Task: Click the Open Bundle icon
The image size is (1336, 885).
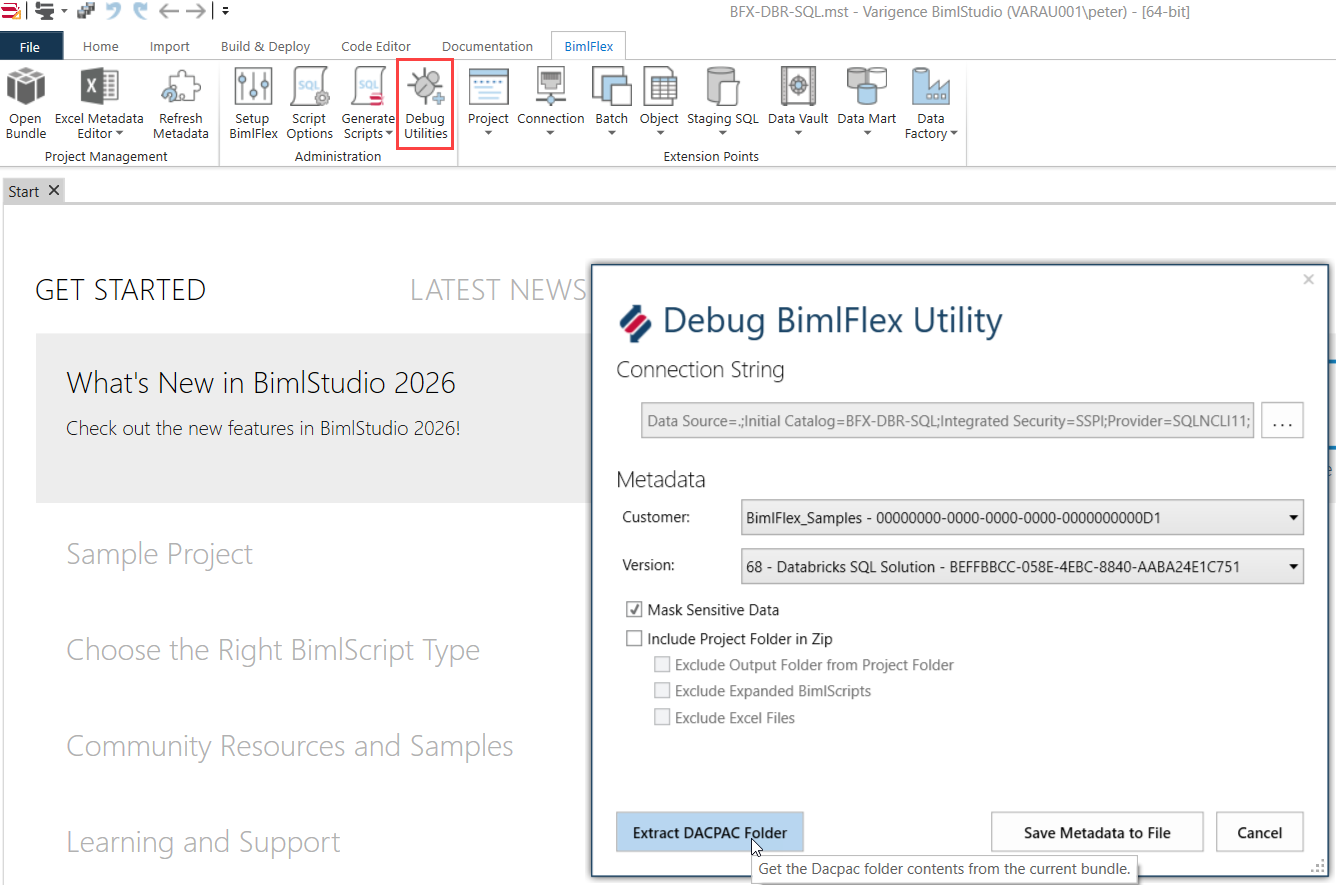Action: 25,103
